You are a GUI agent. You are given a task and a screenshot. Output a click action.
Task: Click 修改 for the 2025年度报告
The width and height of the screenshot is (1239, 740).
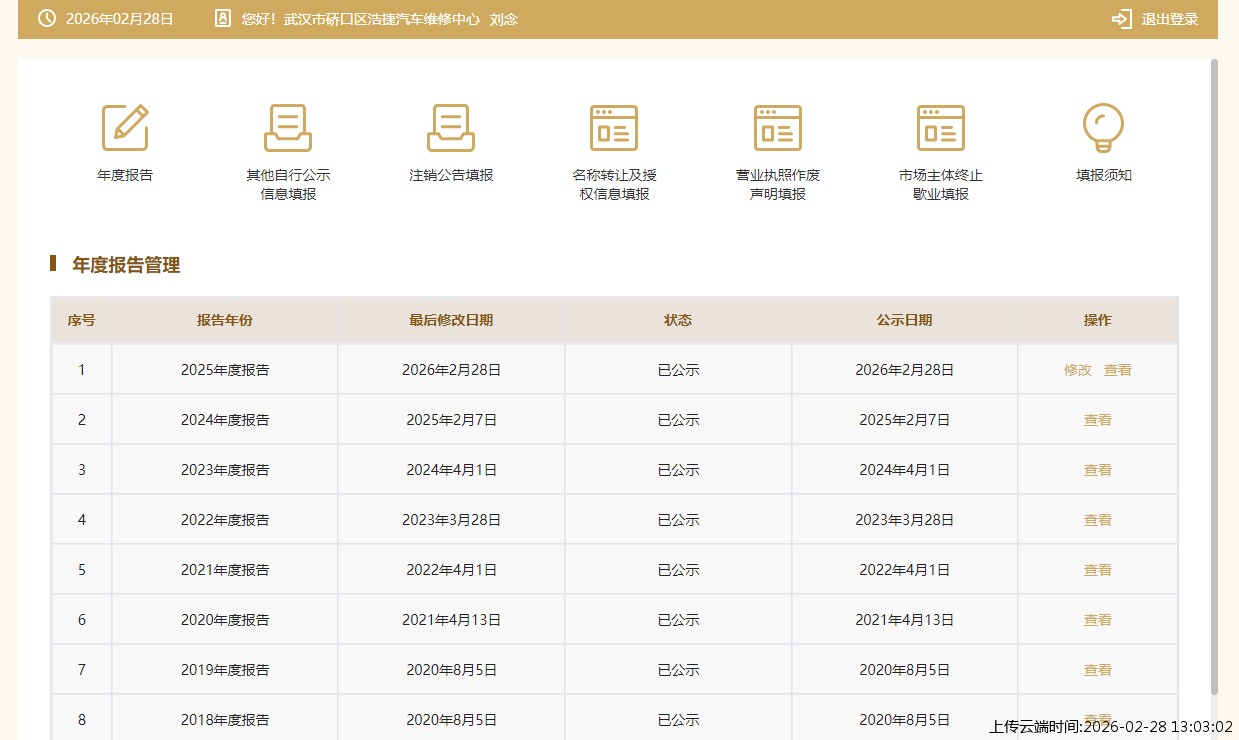(x=1078, y=370)
